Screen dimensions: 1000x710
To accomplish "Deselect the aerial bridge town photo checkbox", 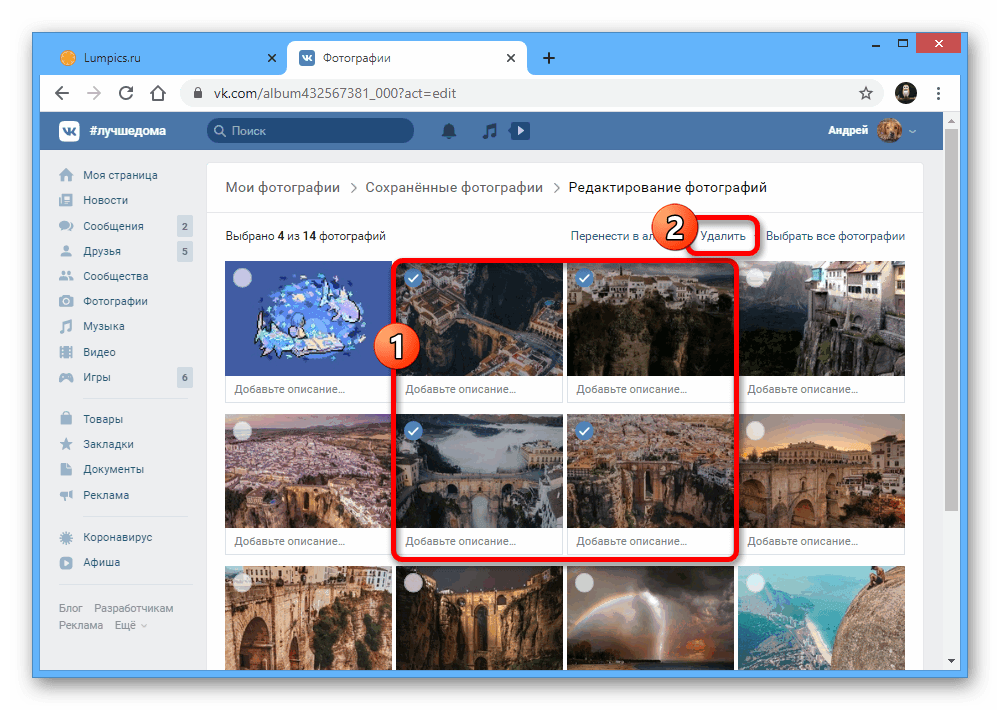I will (x=413, y=278).
